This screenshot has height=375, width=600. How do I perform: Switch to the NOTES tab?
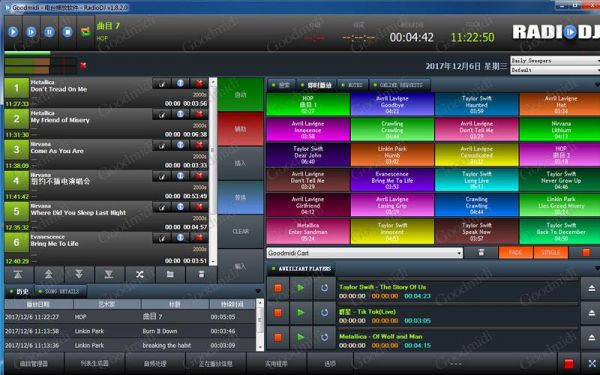352,85
